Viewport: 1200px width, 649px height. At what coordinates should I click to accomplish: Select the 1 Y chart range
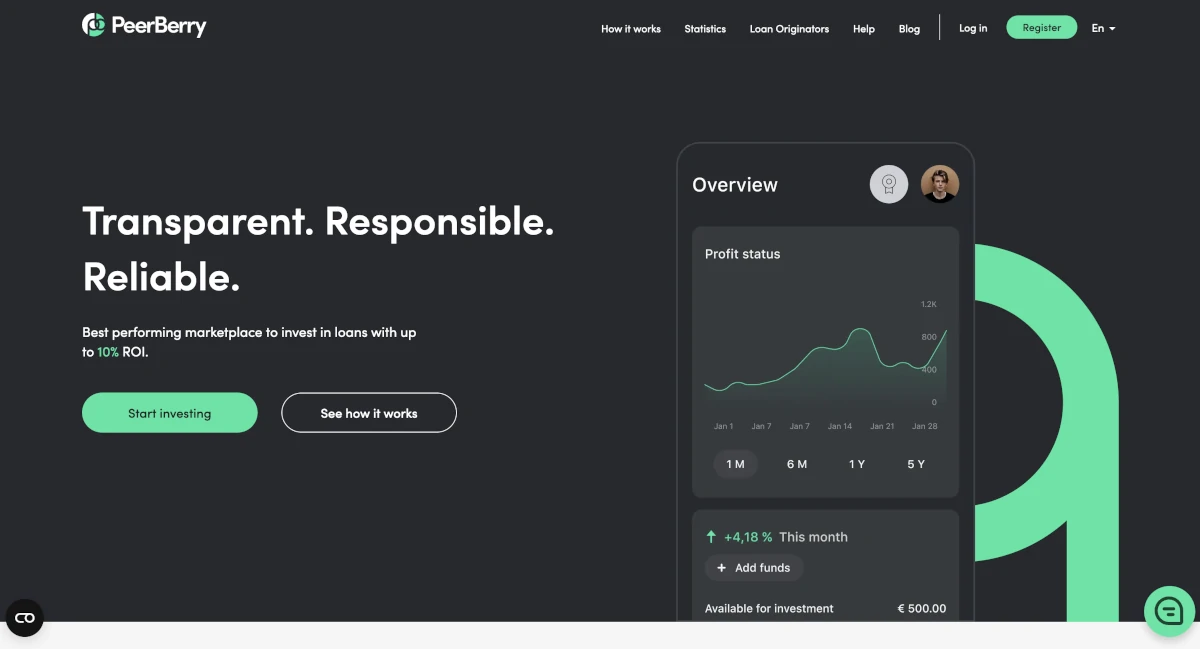(857, 464)
